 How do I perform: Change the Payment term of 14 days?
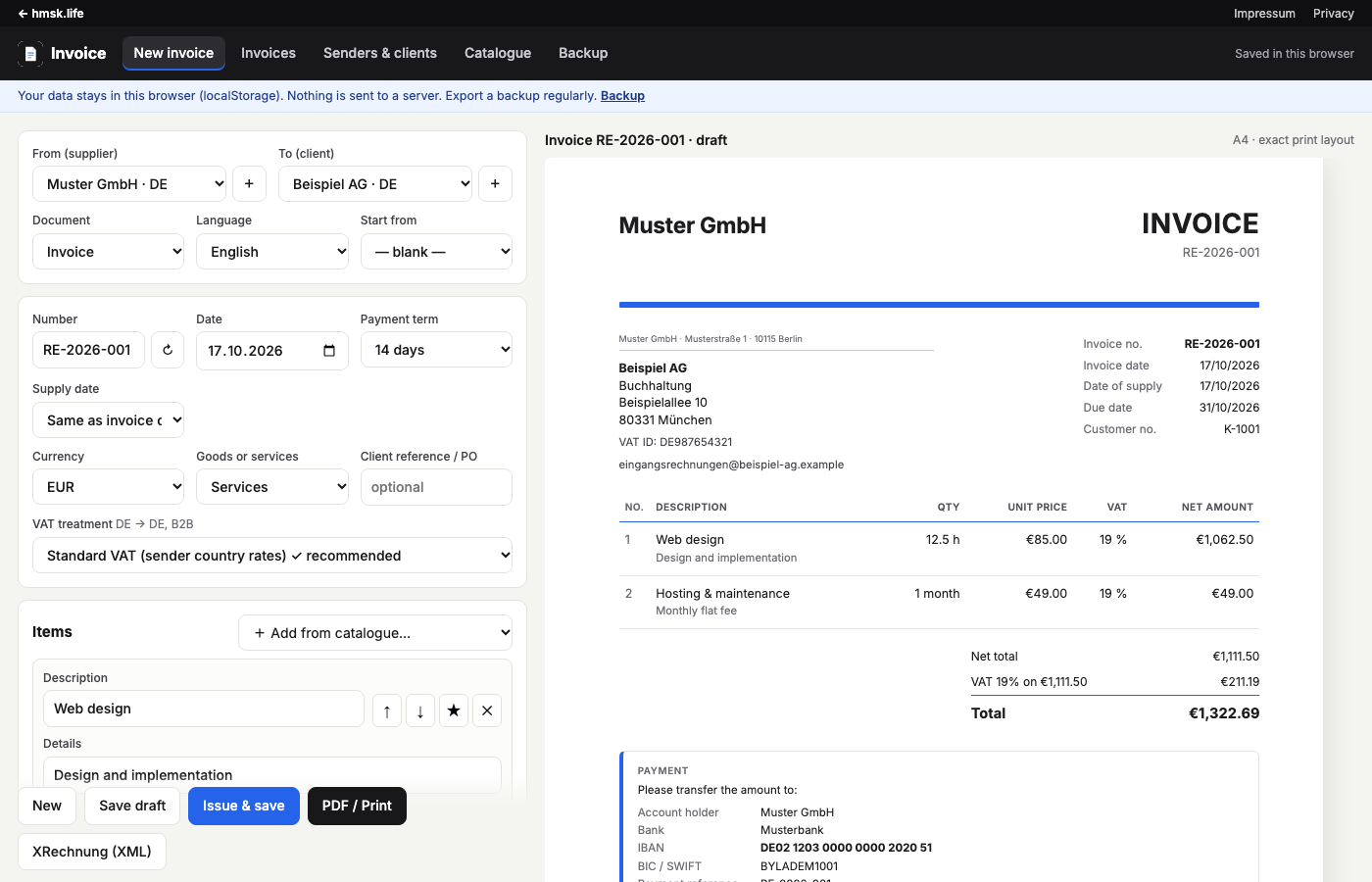[436, 350]
